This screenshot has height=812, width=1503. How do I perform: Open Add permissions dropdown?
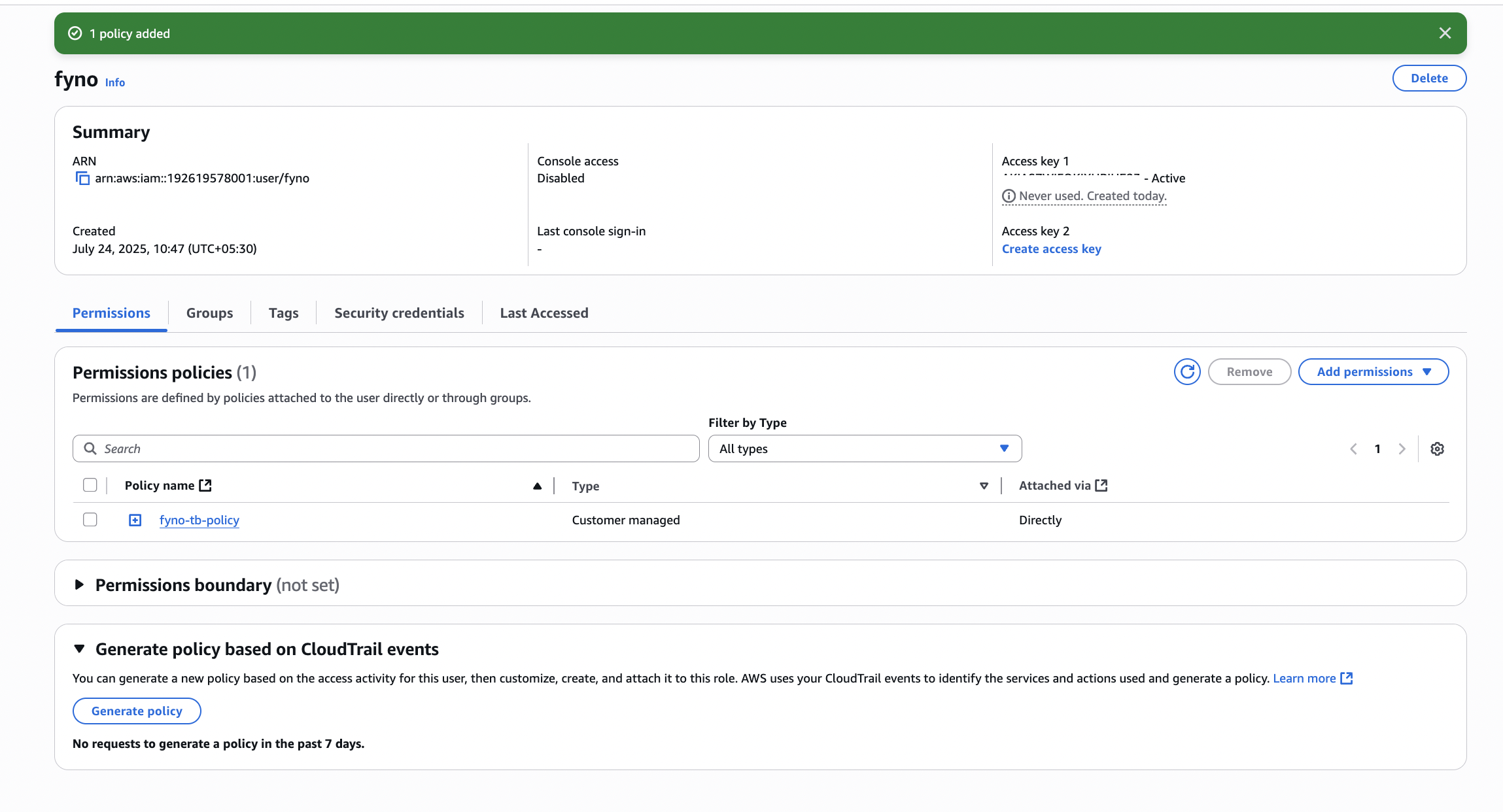tap(1373, 372)
